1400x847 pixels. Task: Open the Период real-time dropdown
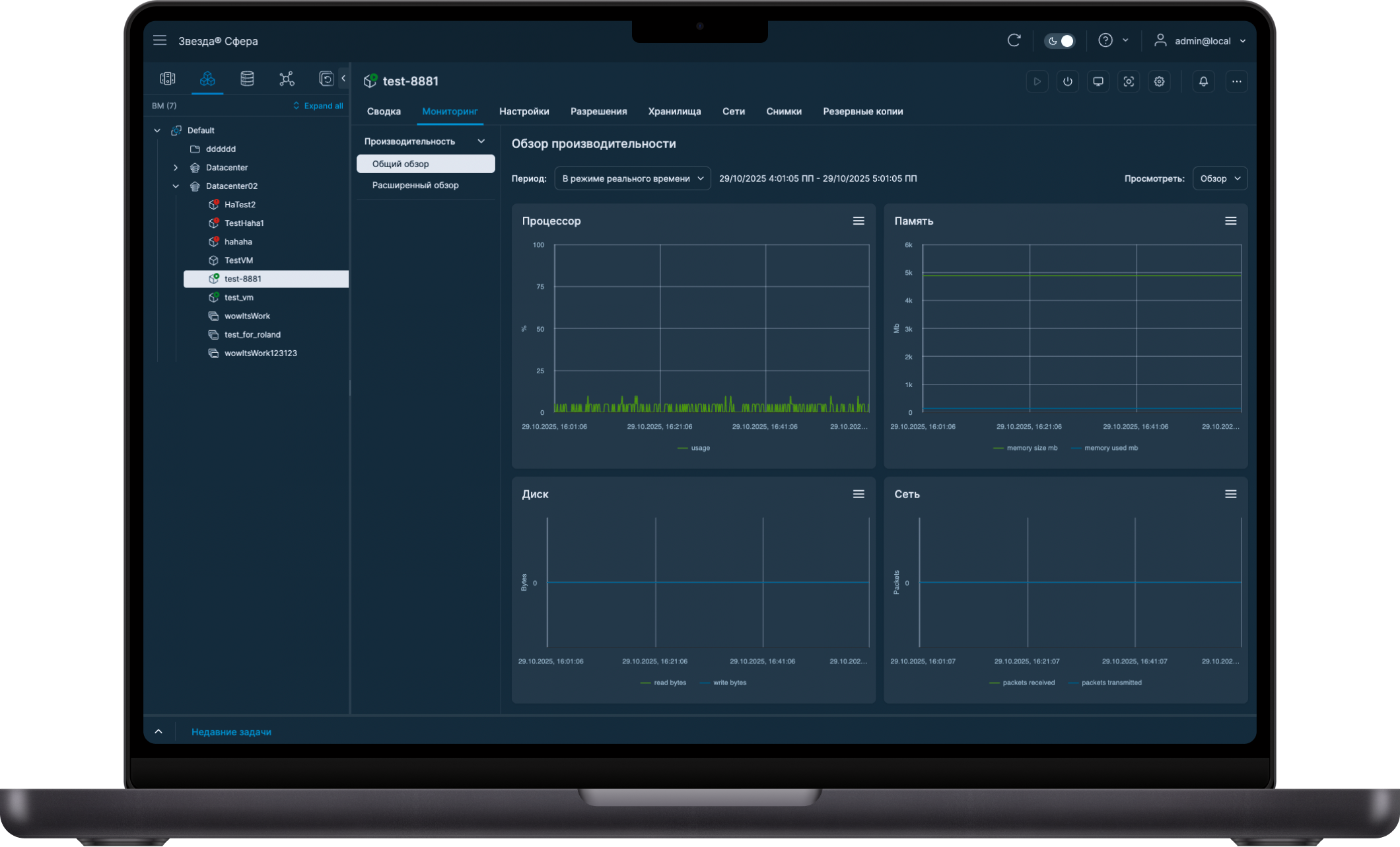[x=632, y=178]
